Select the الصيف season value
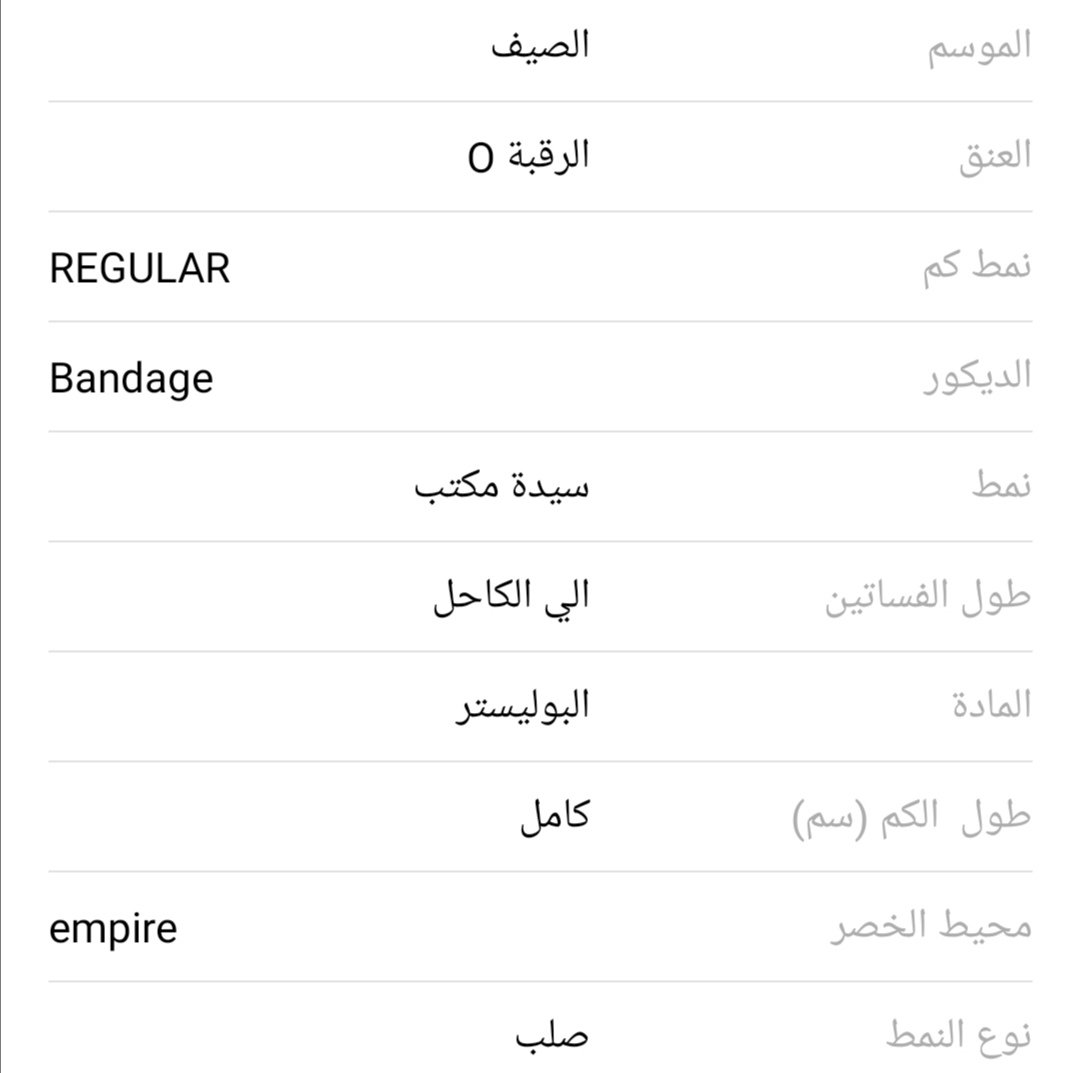 click(539, 46)
